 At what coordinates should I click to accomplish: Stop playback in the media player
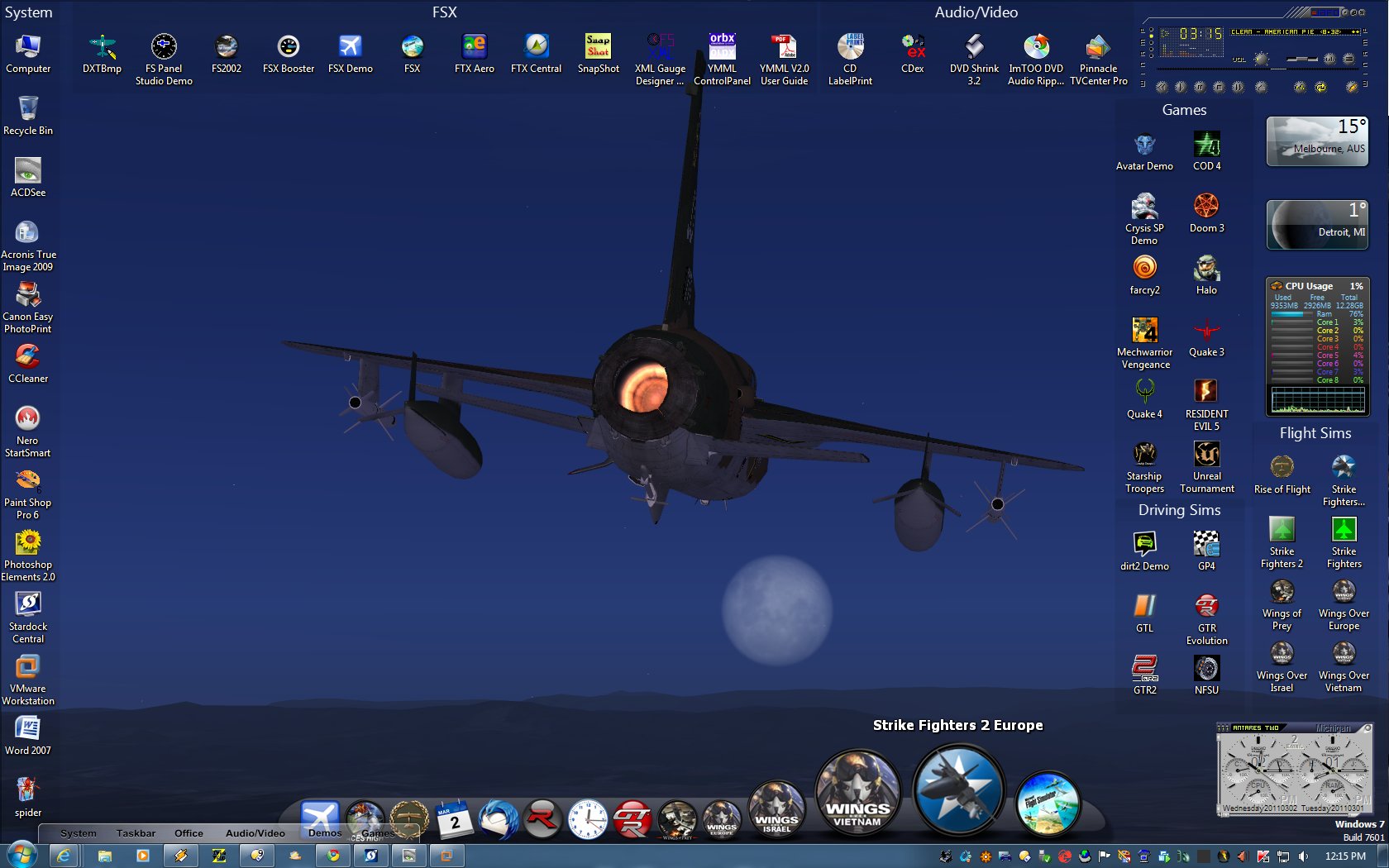(1220, 88)
